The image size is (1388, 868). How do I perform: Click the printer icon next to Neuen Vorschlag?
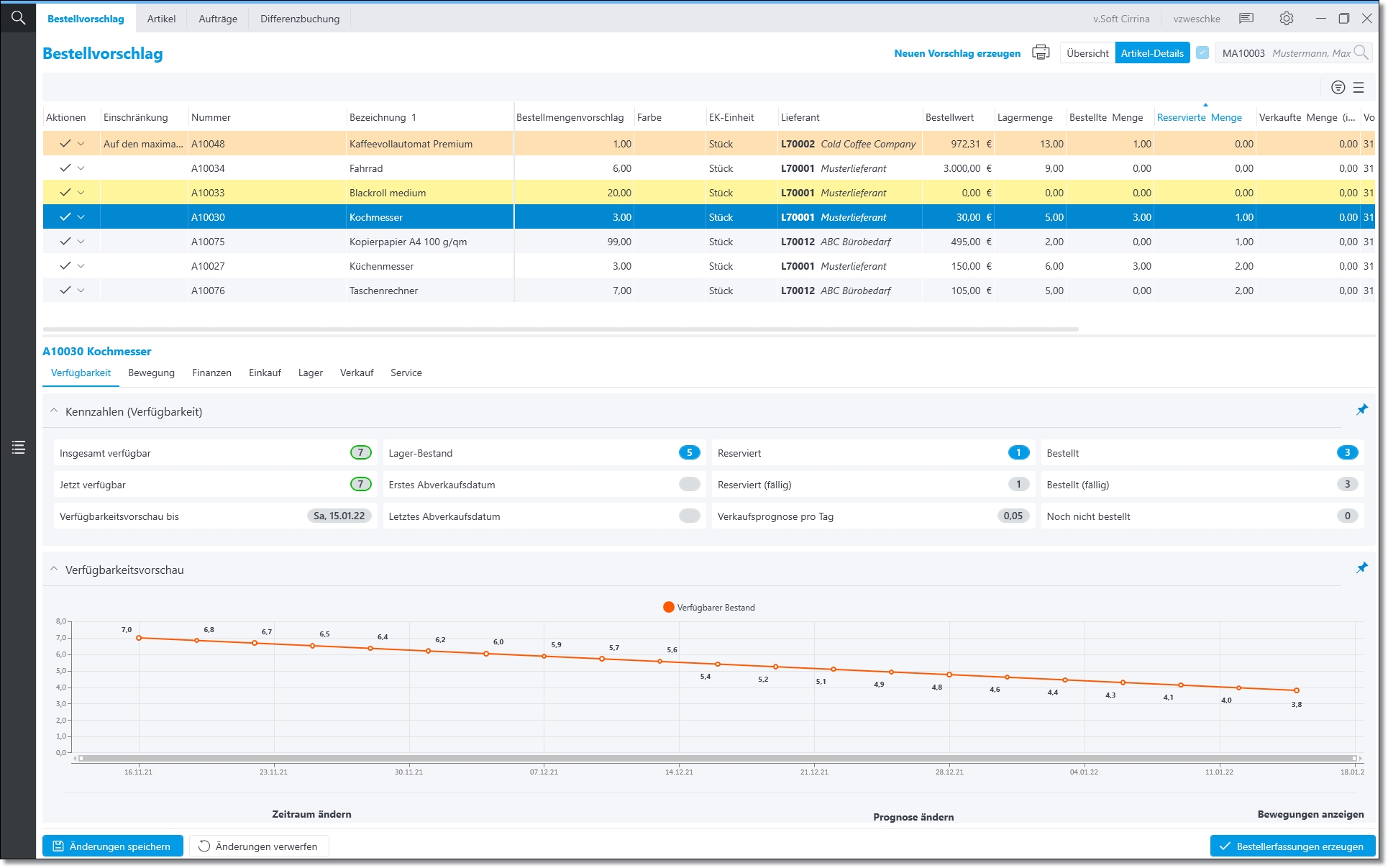coord(1041,52)
